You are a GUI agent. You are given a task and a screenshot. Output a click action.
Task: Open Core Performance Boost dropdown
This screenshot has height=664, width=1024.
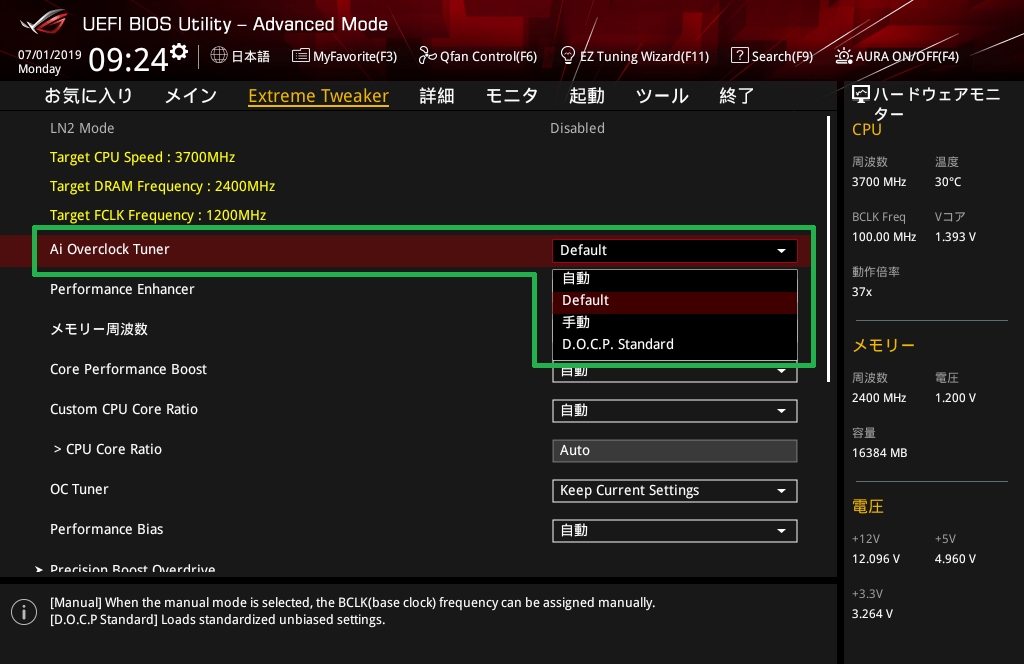(675, 372)
